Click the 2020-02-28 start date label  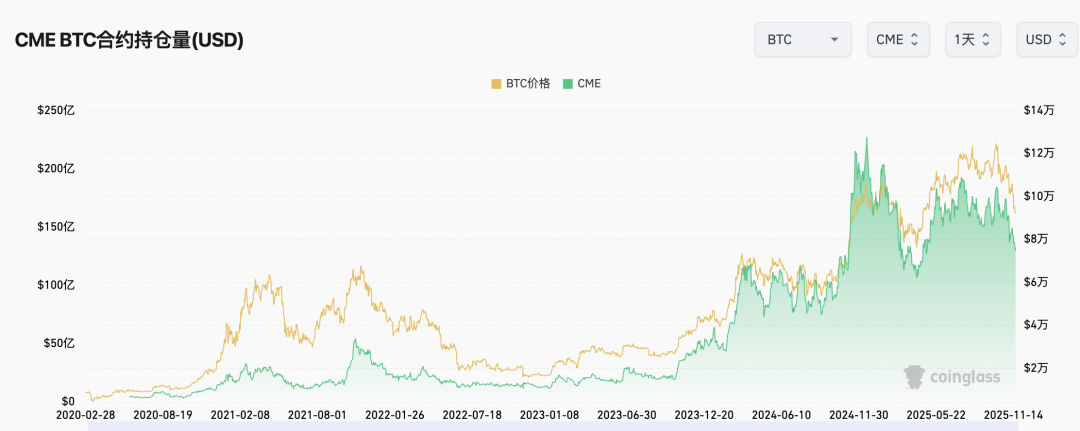(86, 414)
